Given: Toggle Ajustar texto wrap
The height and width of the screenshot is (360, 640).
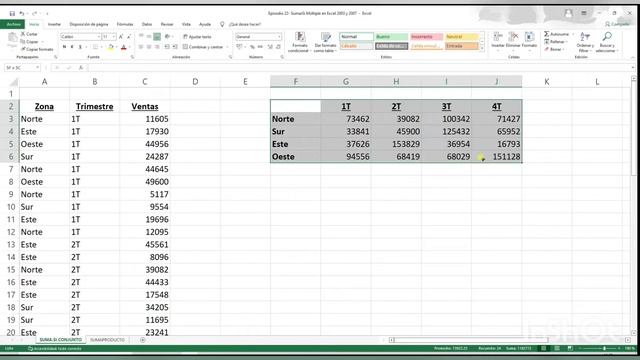Looking at the screenshot, I should pos(197,37).
